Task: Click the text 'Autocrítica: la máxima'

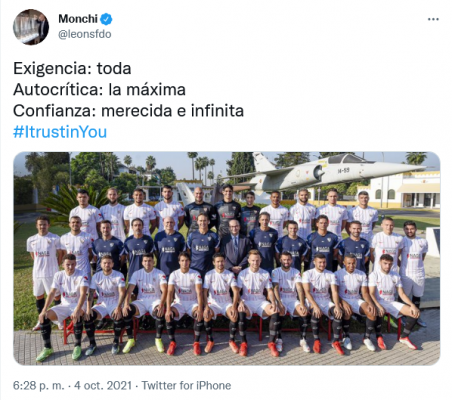Action: pyautogui.click(x=99, y=90)
